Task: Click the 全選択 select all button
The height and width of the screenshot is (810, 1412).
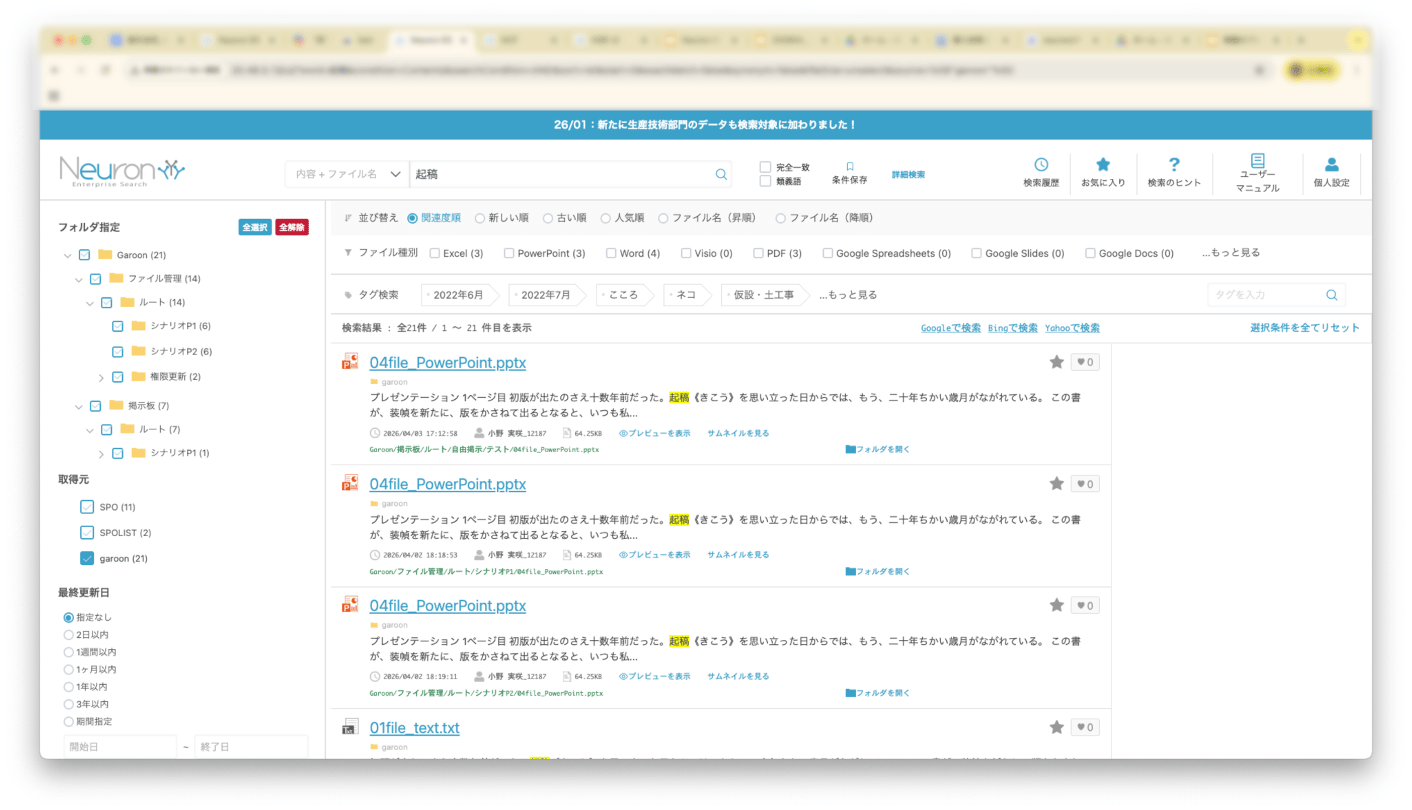Action: tap(254, 227)
